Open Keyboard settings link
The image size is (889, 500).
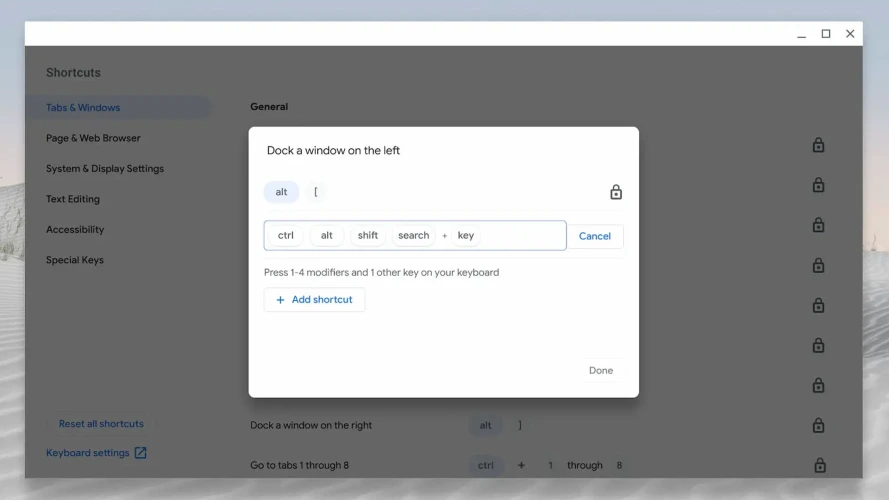tap(88, 453)
